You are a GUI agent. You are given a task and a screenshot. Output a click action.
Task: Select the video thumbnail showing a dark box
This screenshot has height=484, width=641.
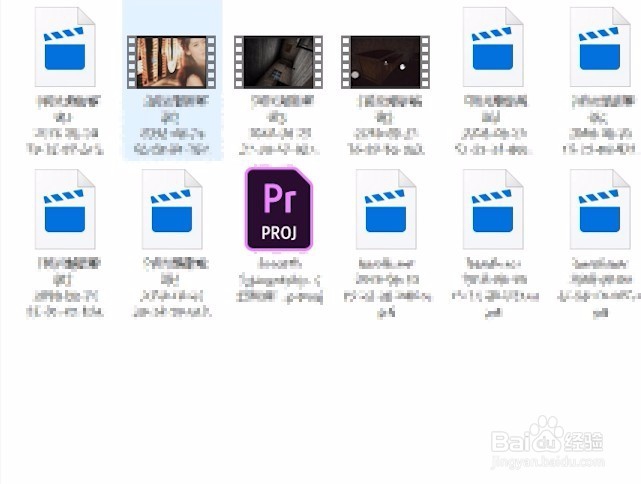385,62
